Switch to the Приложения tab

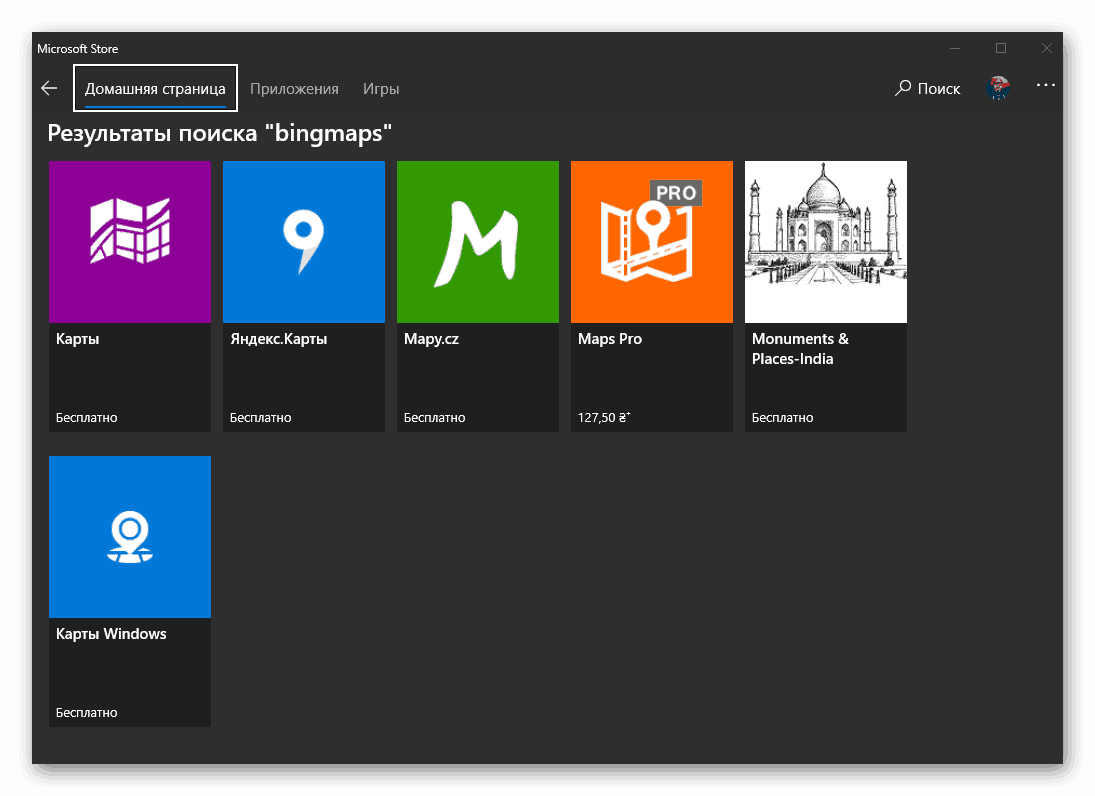(294, 88)
